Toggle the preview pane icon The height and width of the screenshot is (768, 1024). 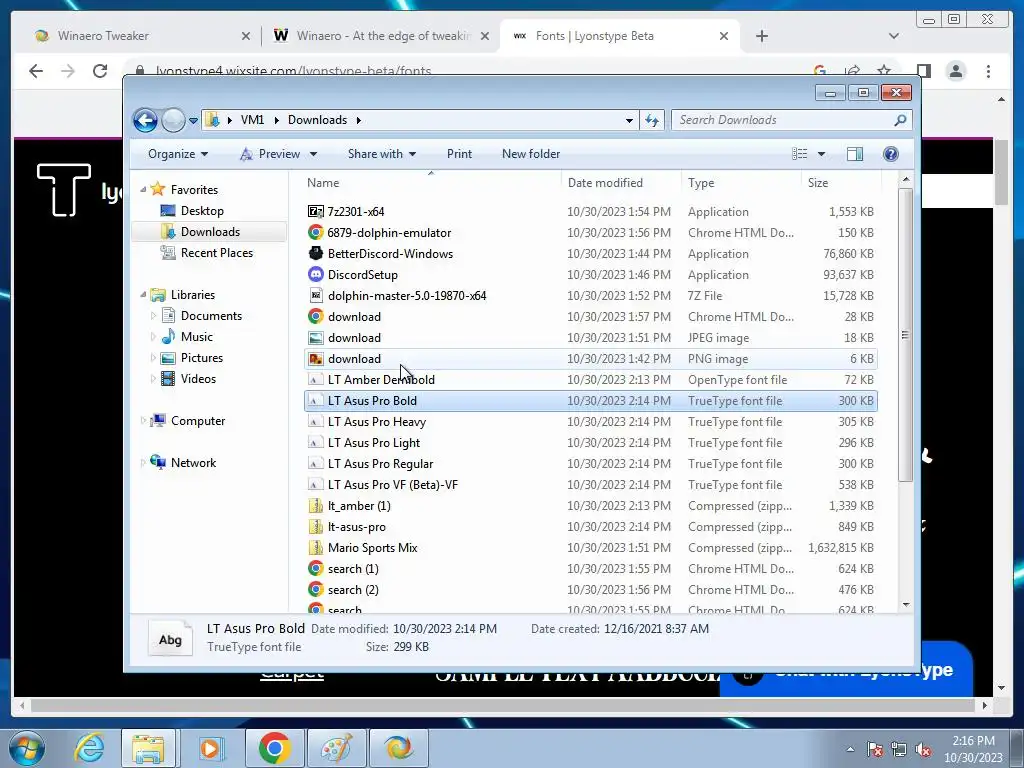(855, 154)
